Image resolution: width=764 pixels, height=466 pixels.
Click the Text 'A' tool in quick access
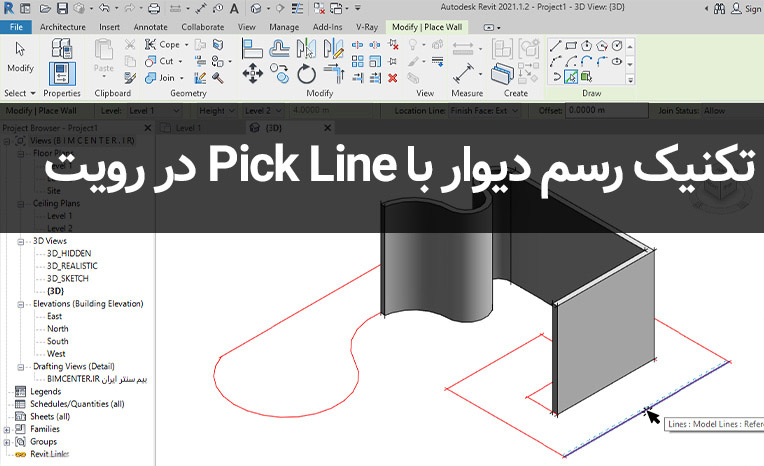pos(234,8)
